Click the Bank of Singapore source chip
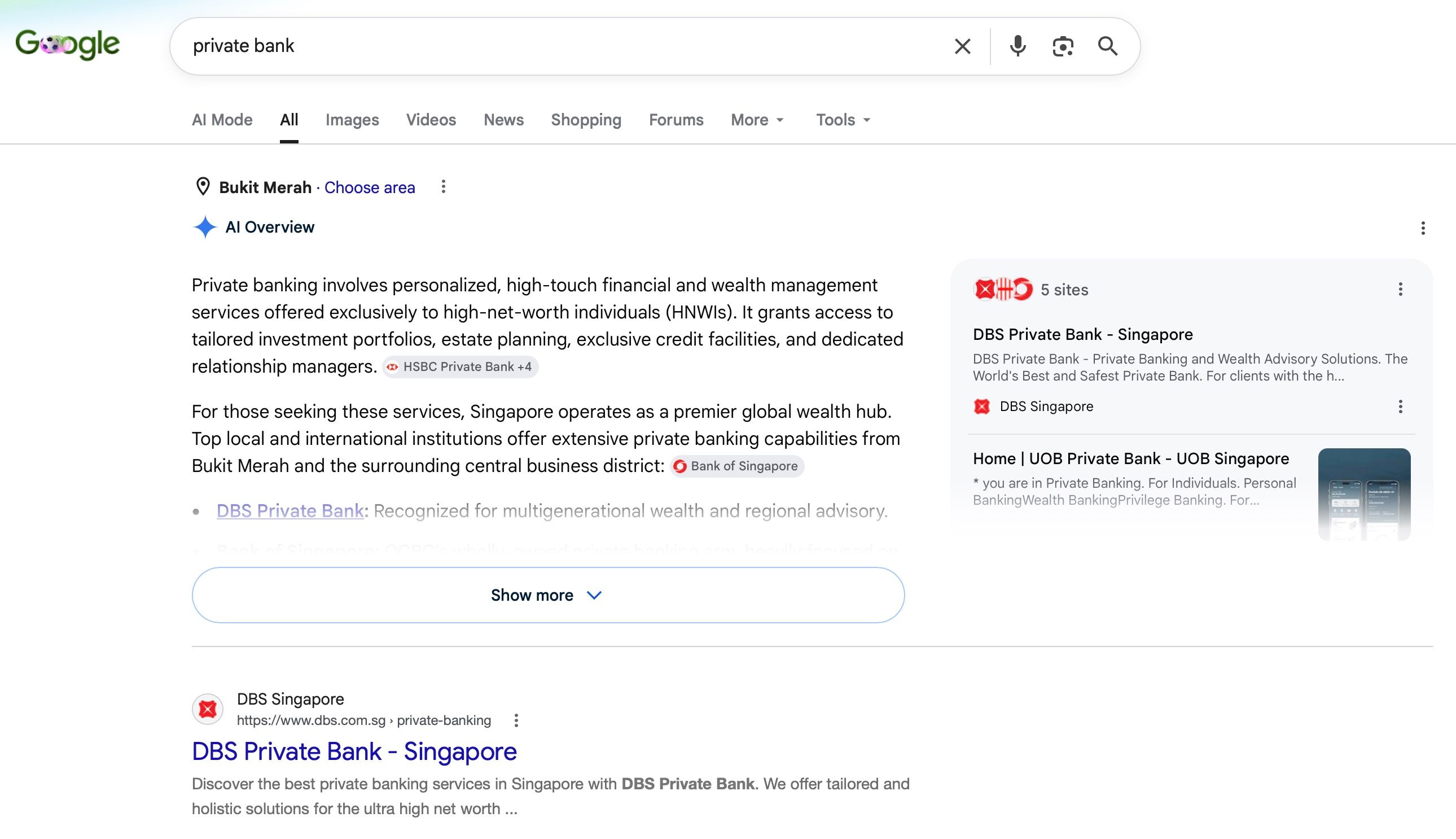Screen dimensions: 1456x839 pos(736,466)
